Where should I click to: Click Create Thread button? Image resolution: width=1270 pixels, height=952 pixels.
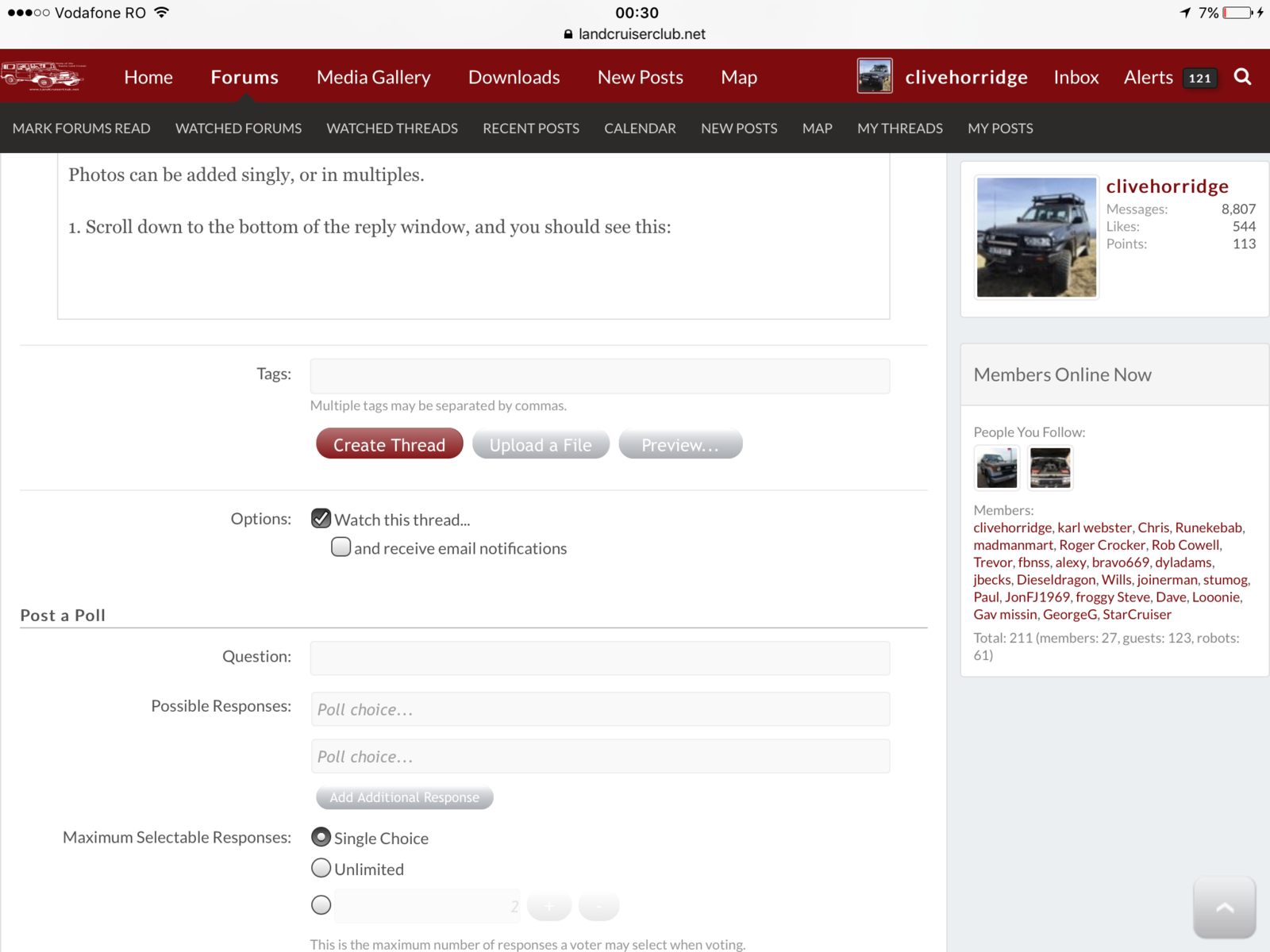click(x=389, y=444)
